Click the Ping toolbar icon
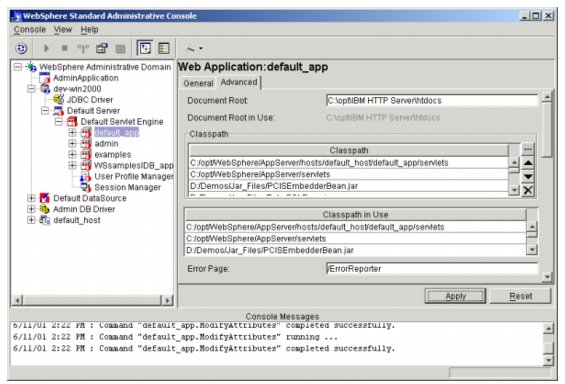Image resolution: width=565 pixels, height=384 pixels. pos(83,48)
